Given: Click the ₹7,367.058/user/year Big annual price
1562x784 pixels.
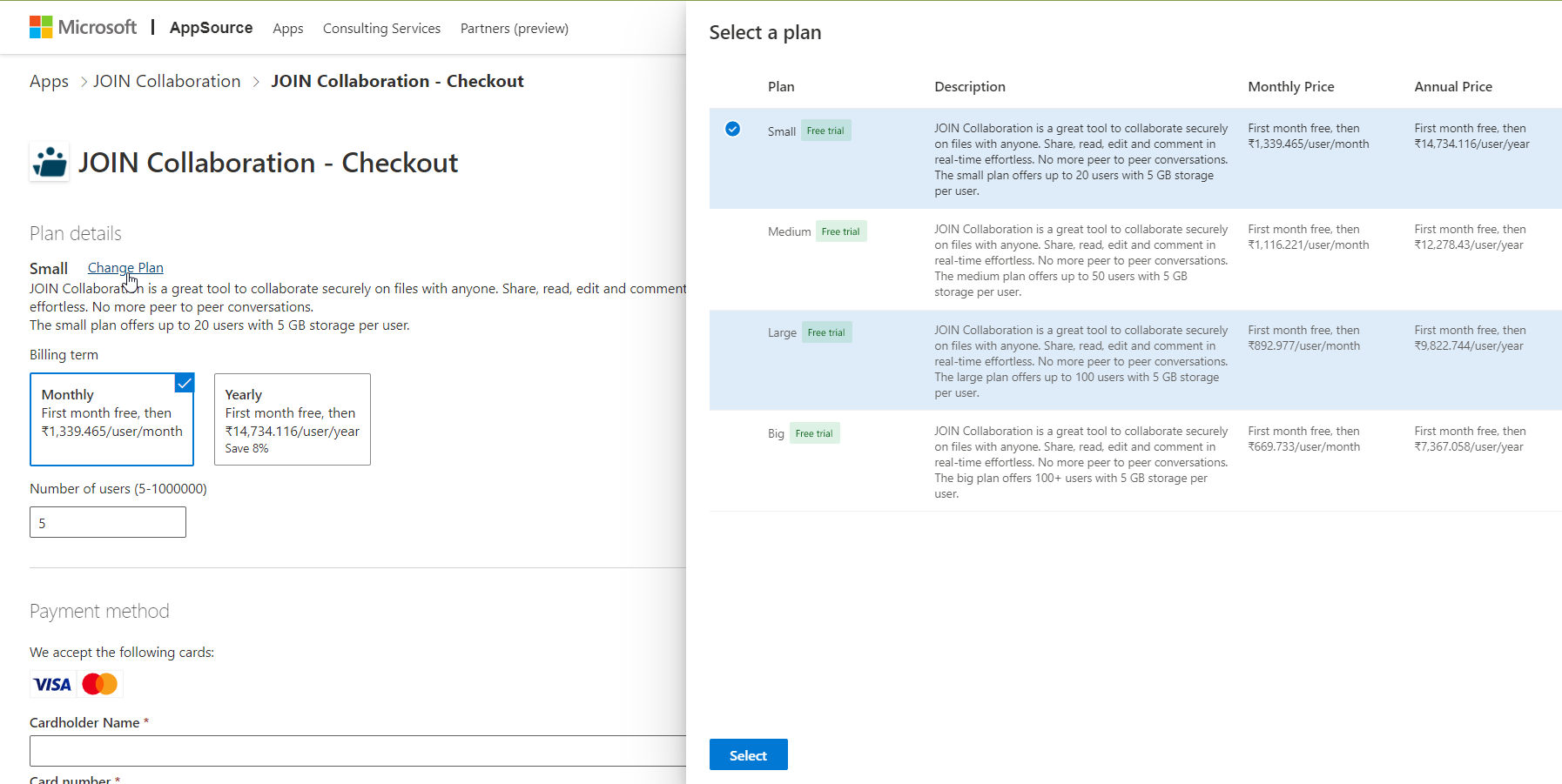Looking at the screenshot, I should click(1469, 446).
